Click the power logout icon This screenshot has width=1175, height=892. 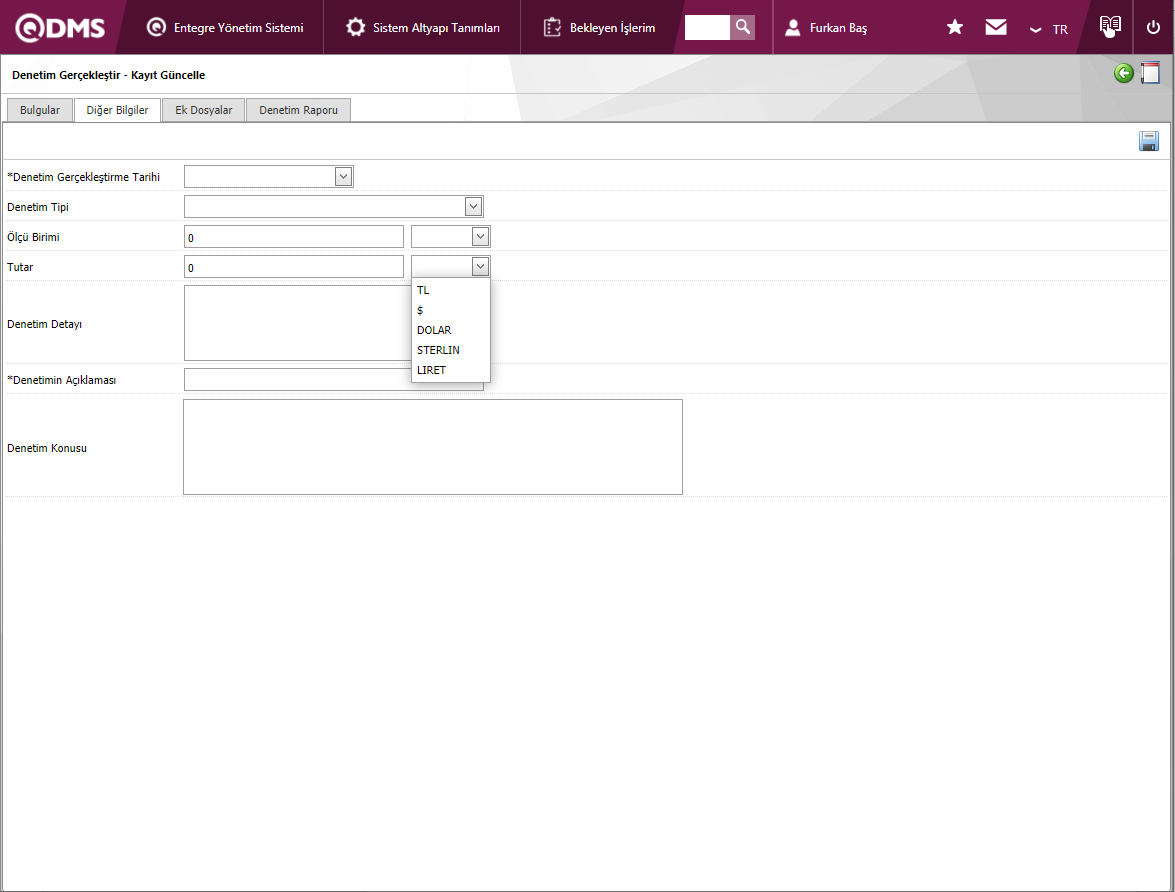(1153, 28)
